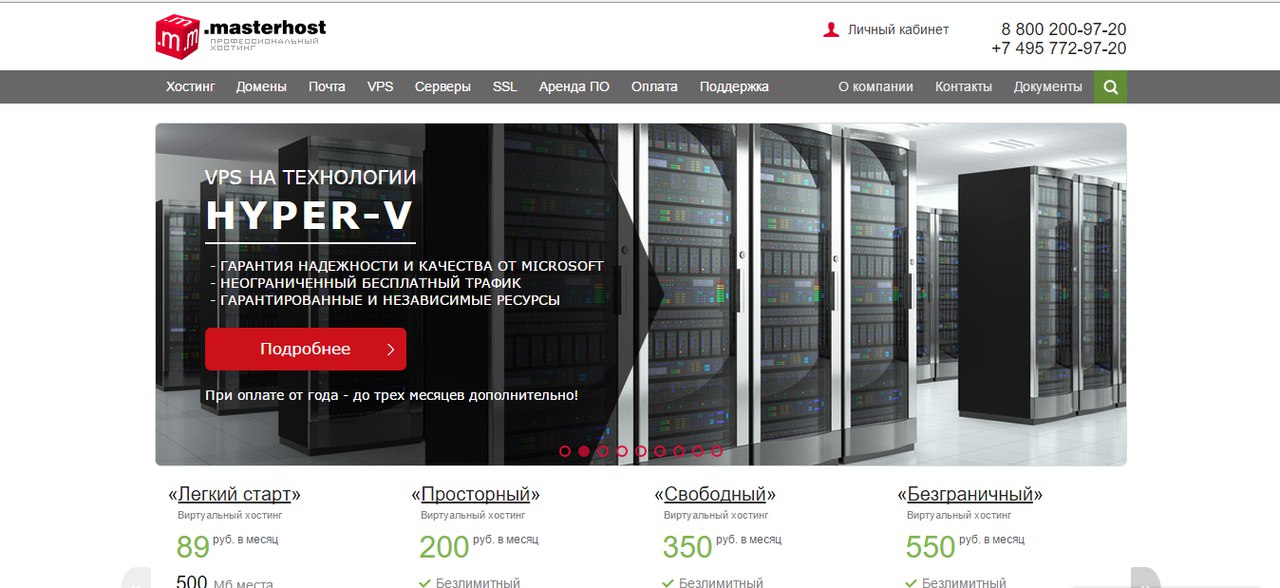
Task: Open the VPS section in navigation
Action: 380,87
